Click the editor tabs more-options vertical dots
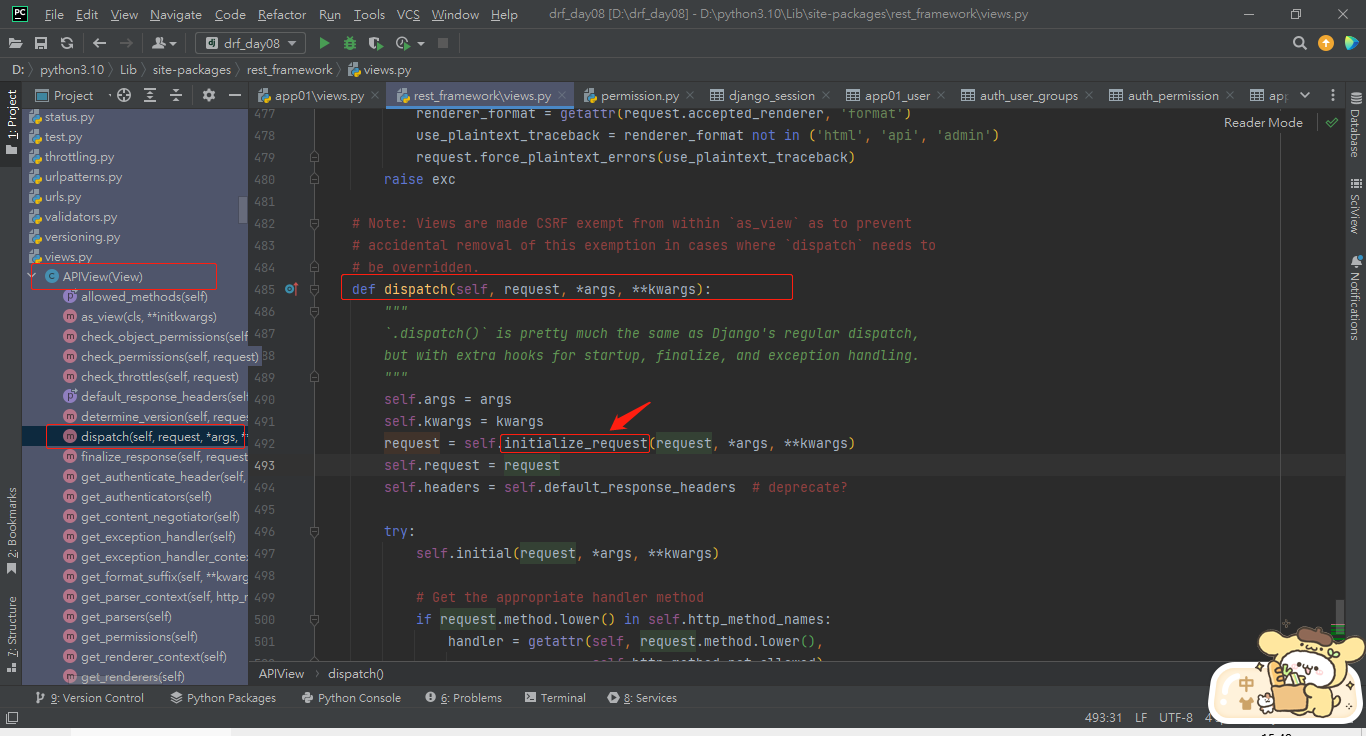The image size is (1366, 736). click(x=1333, y=95)
